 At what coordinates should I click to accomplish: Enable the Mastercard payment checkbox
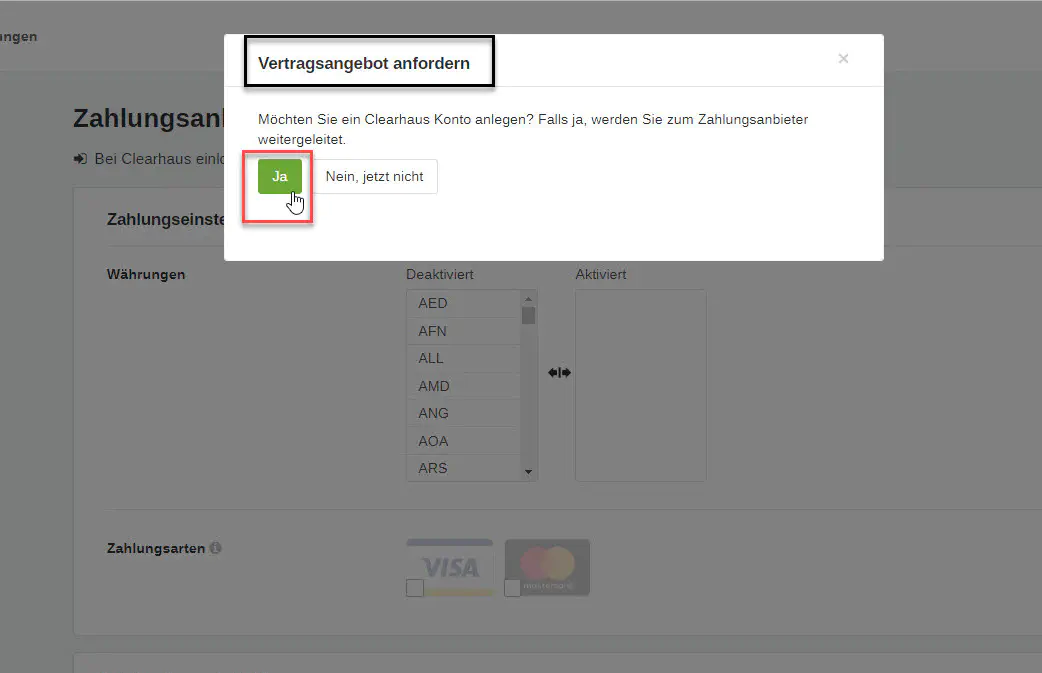pyautogui.click(x=512, y=589)
